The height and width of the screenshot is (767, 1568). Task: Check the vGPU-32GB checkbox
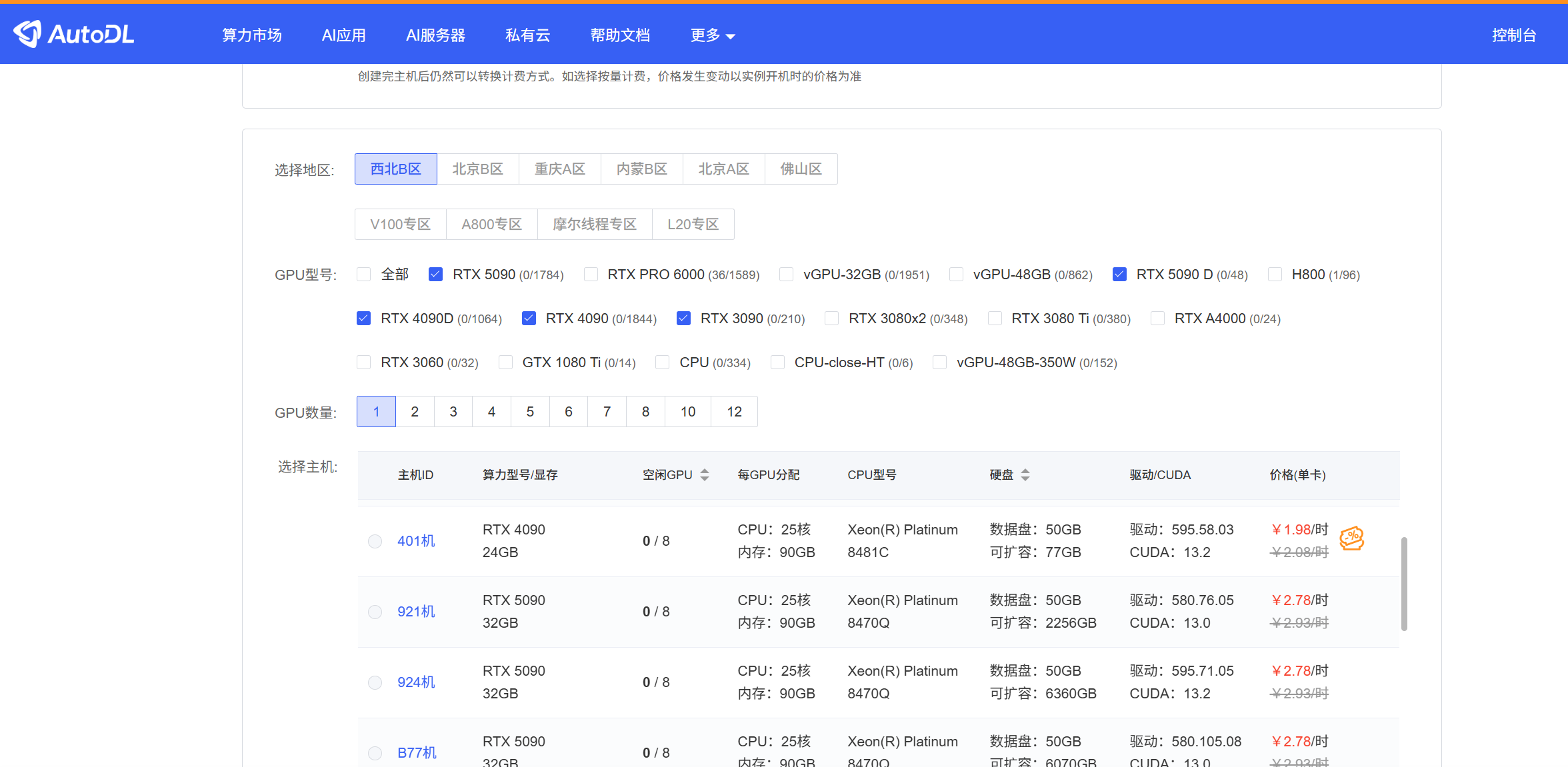click(787, 275)
